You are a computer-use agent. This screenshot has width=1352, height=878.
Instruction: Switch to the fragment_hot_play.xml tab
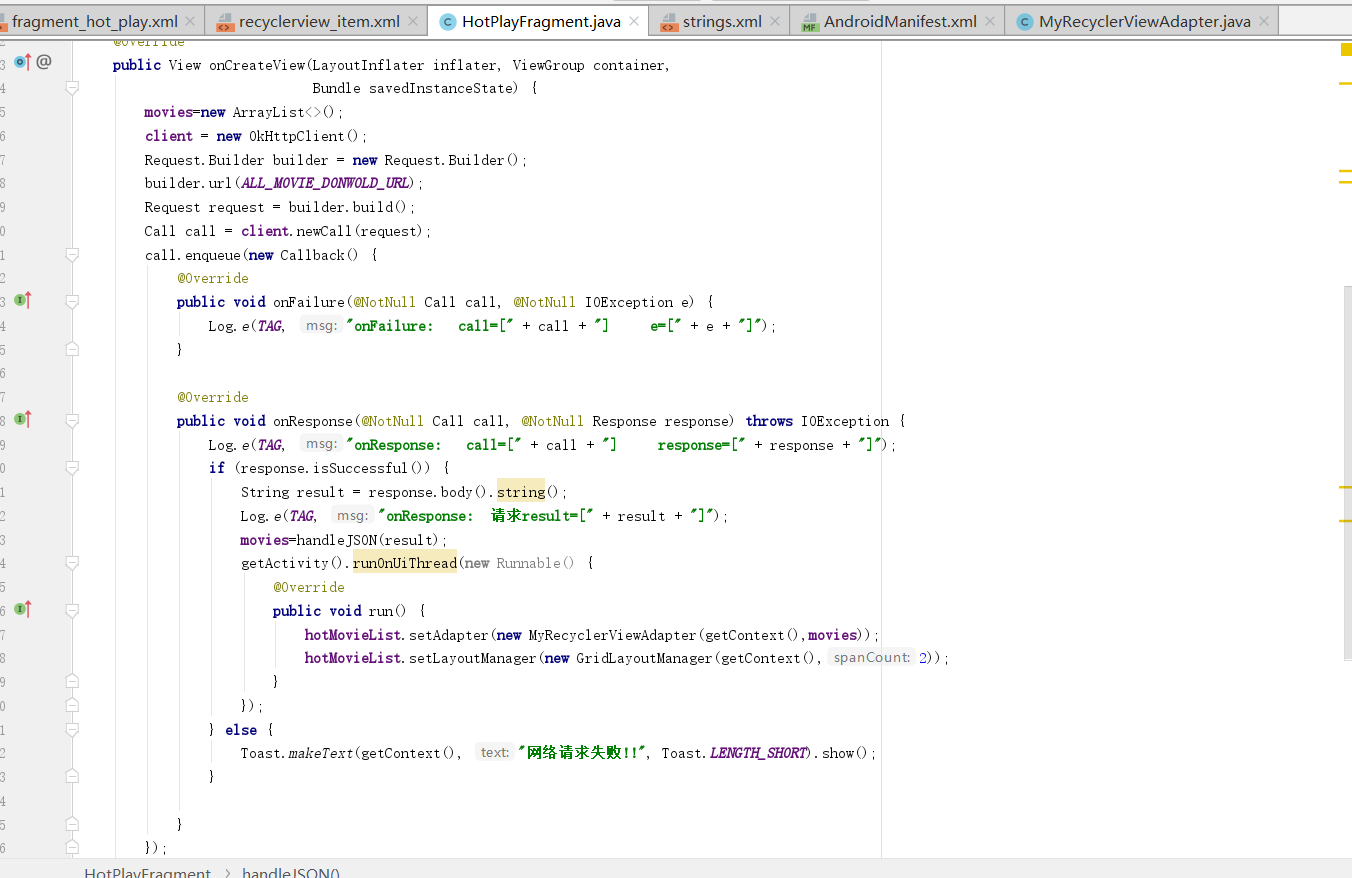tap(95, 21)
